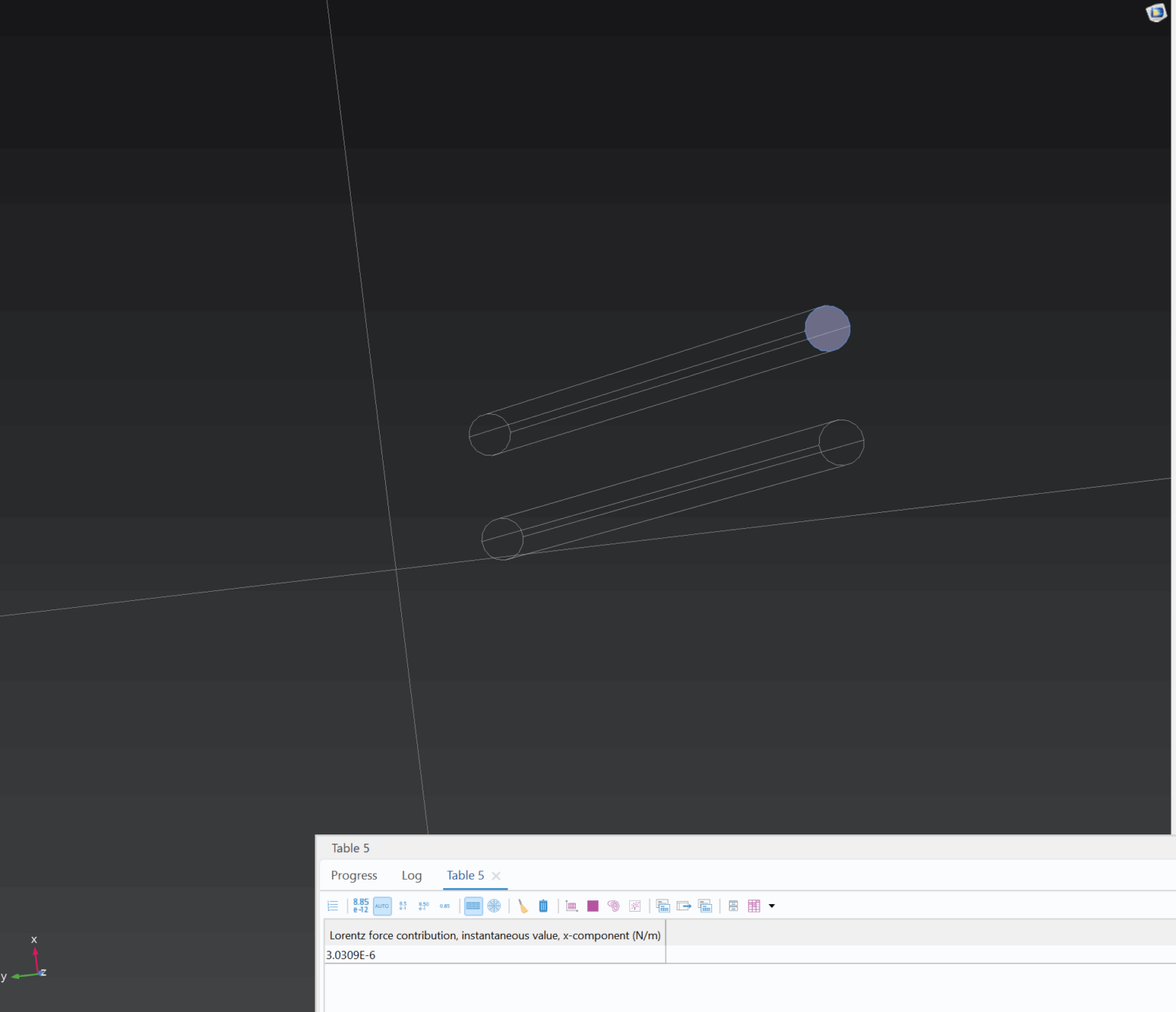Image resolution: width=1176 pixels, height=1012 pixels.
Task: Click the gray stacked cabinet icon
Action: pyautogui.click(x=733, y=906)
